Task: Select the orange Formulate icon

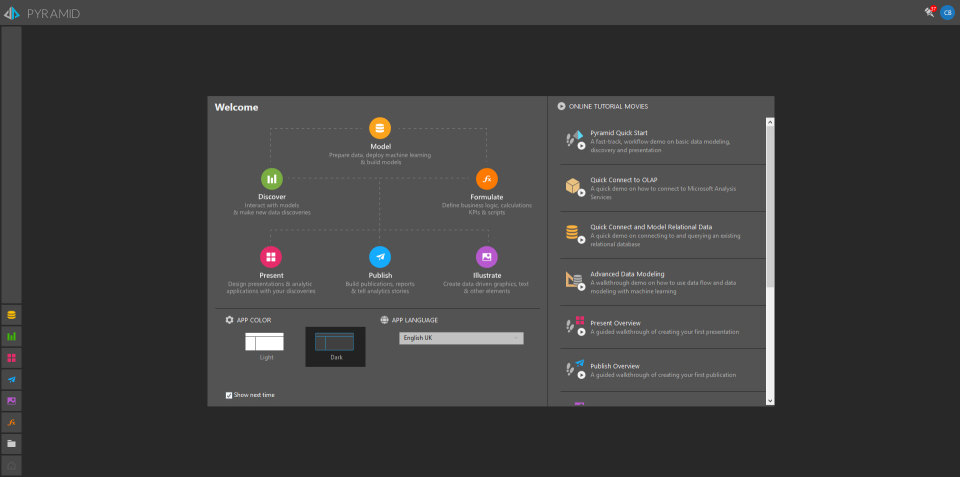Action: pyautogui.click(x=486, y=179)
